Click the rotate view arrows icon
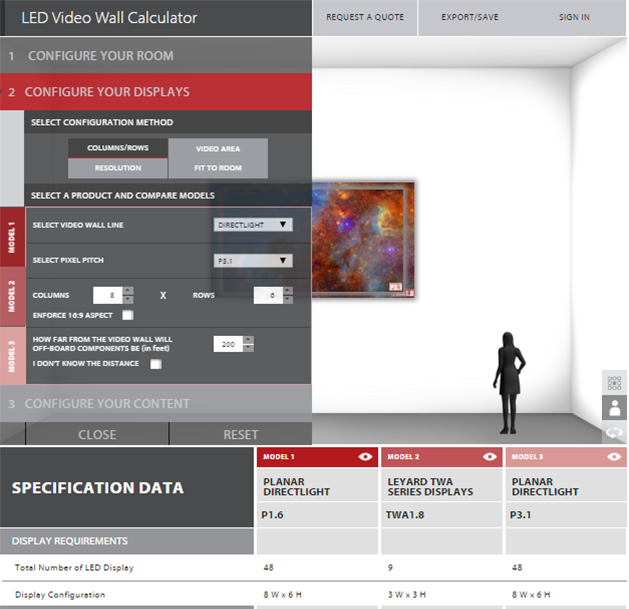629x609 pixels. (x=614, y=432)
